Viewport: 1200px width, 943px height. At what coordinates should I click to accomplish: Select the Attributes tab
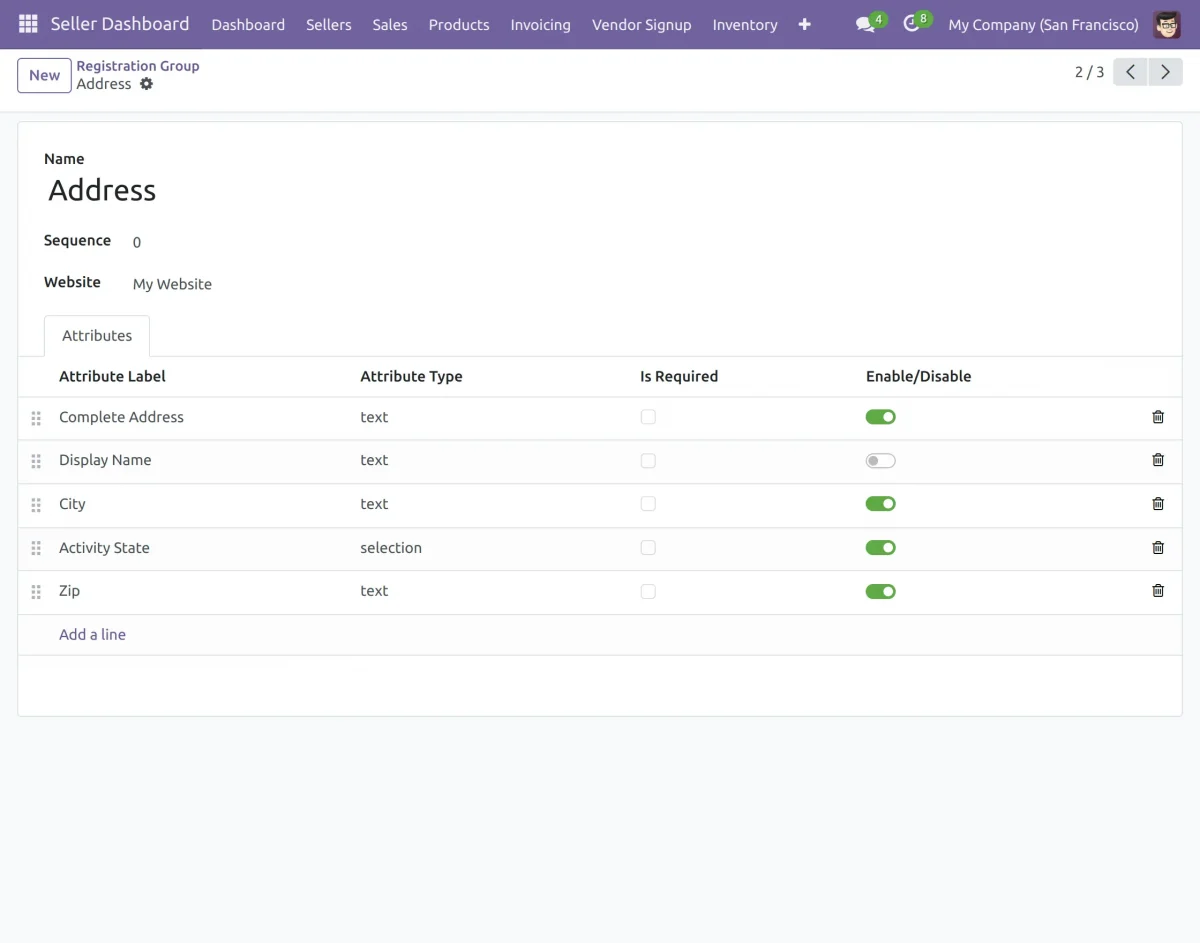point(97,336)
